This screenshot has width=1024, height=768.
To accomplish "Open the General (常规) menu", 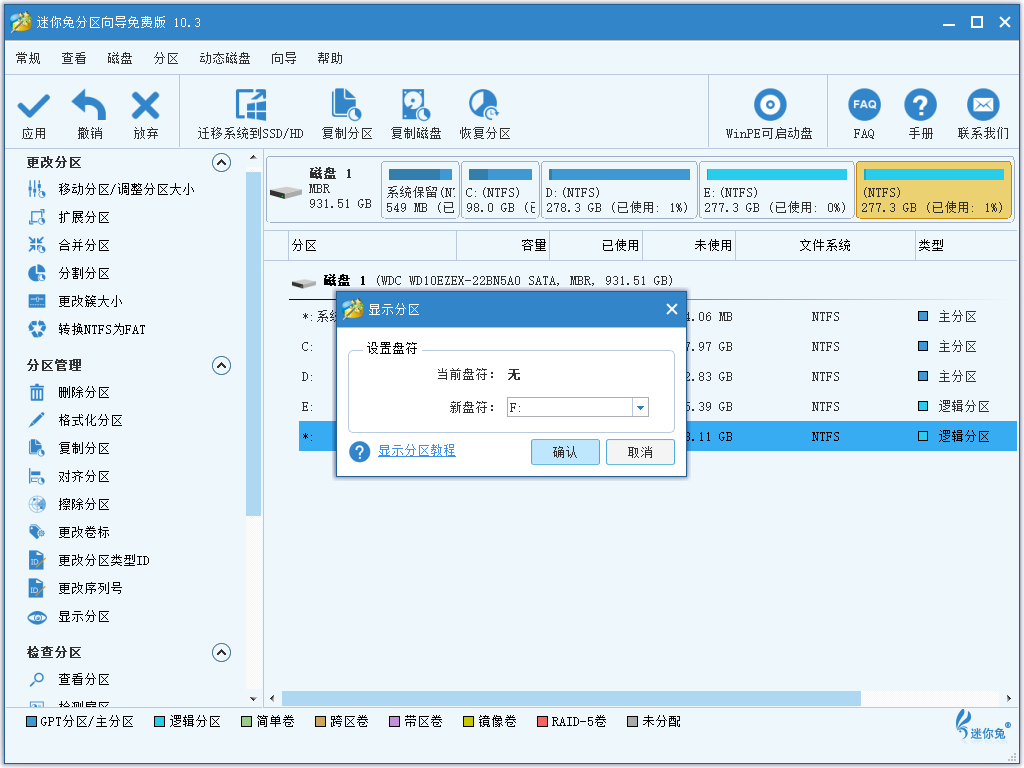I will click(28, 59).
